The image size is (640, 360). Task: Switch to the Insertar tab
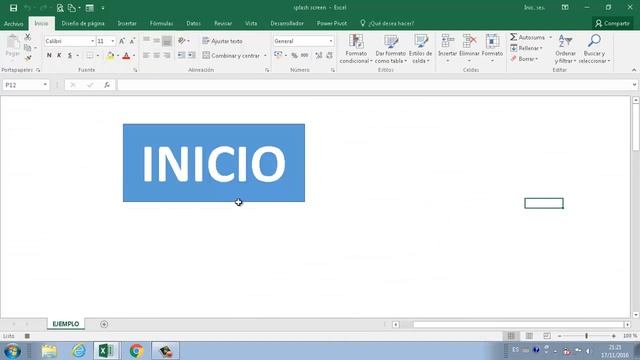click(x=127, y=24)
